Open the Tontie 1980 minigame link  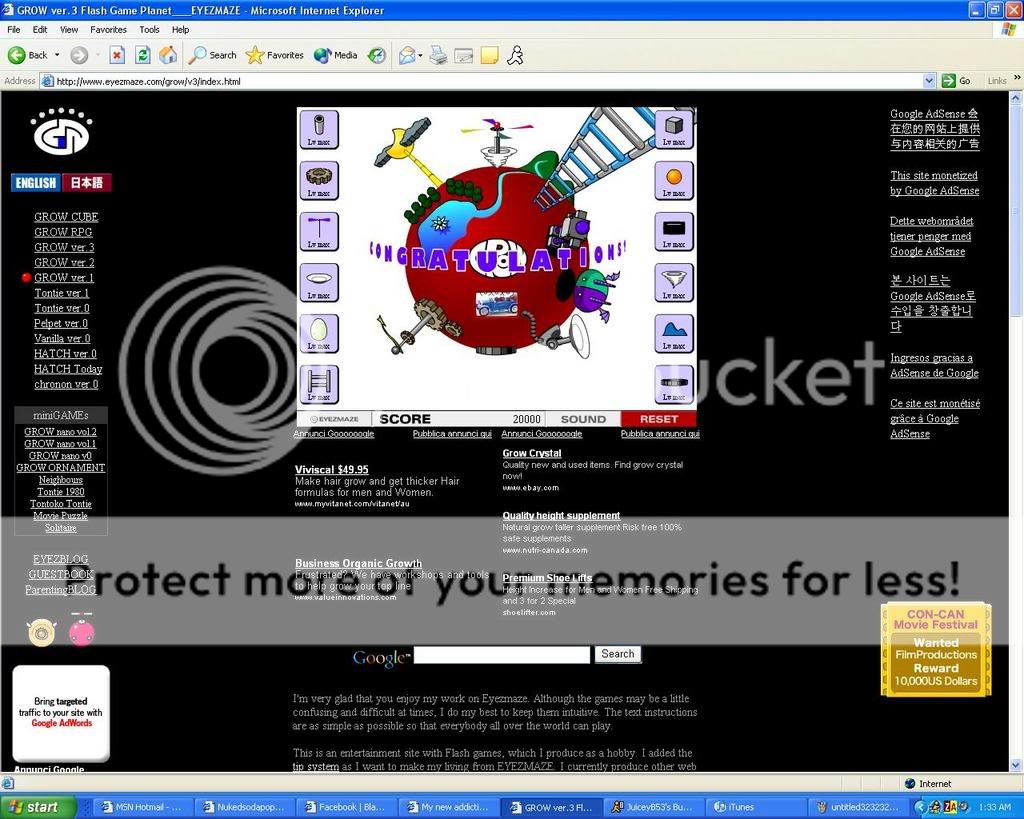61,492
